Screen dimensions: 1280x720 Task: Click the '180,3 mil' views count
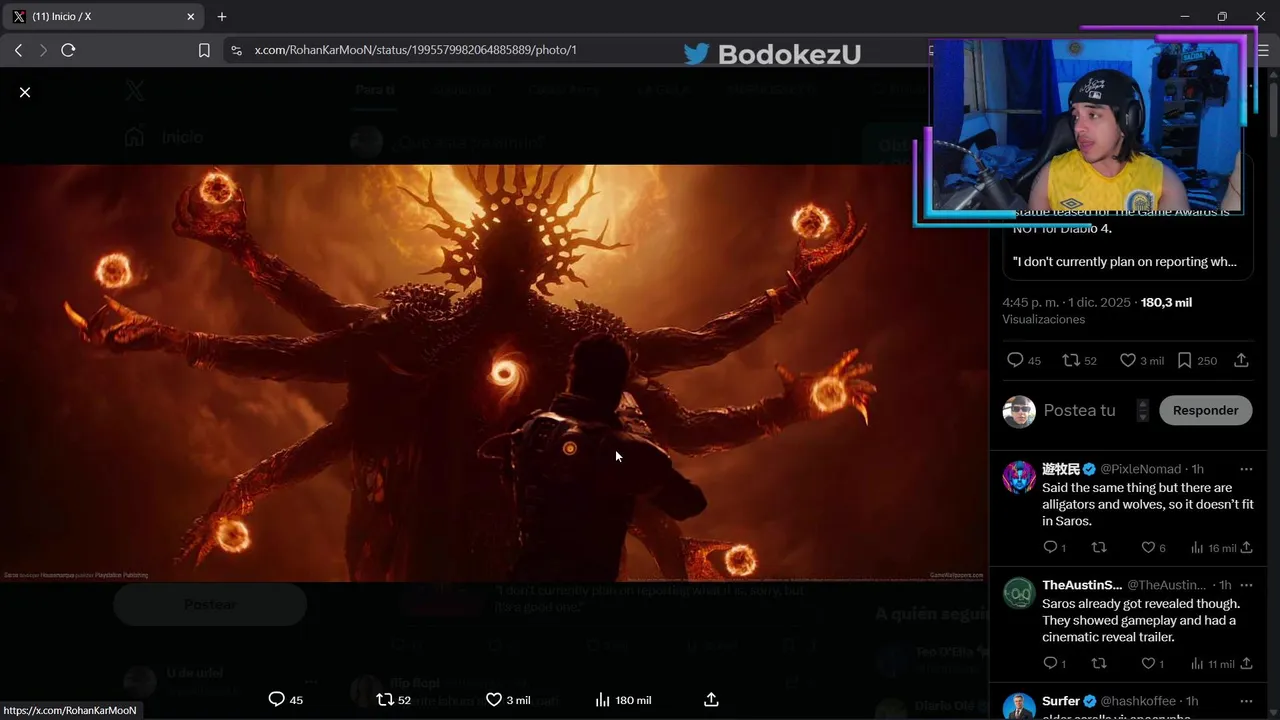1166,302
